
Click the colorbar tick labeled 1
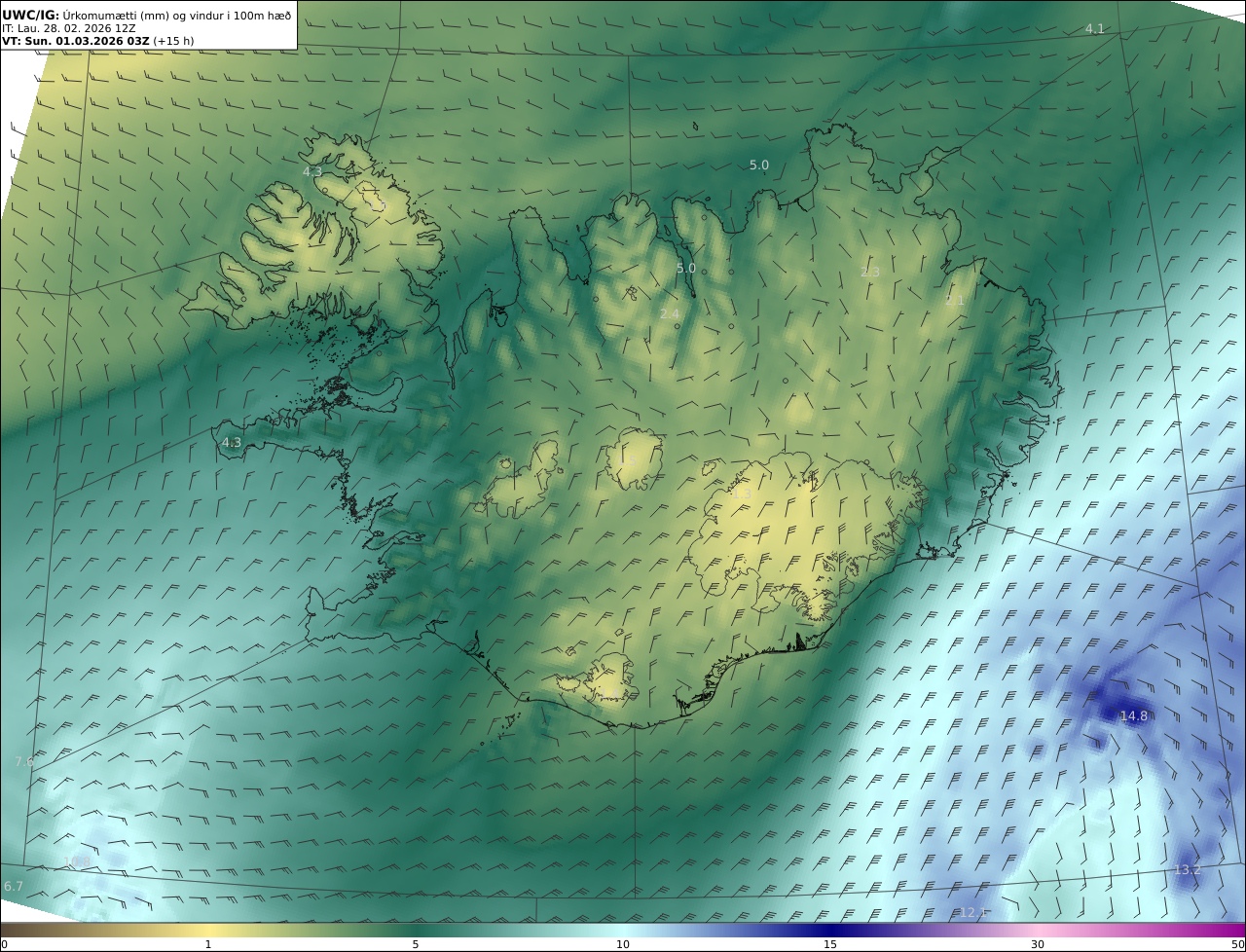click(208, 944)
